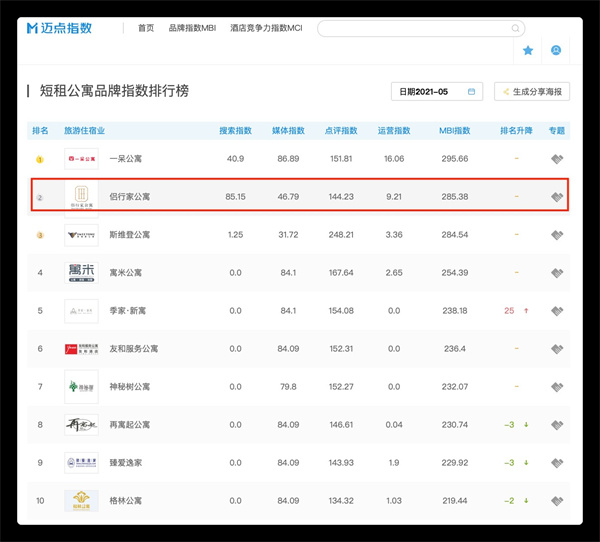Click the 专题 icon for 格林公寓
This screenshot has width=600, height=542.
(x=557, y=500)
